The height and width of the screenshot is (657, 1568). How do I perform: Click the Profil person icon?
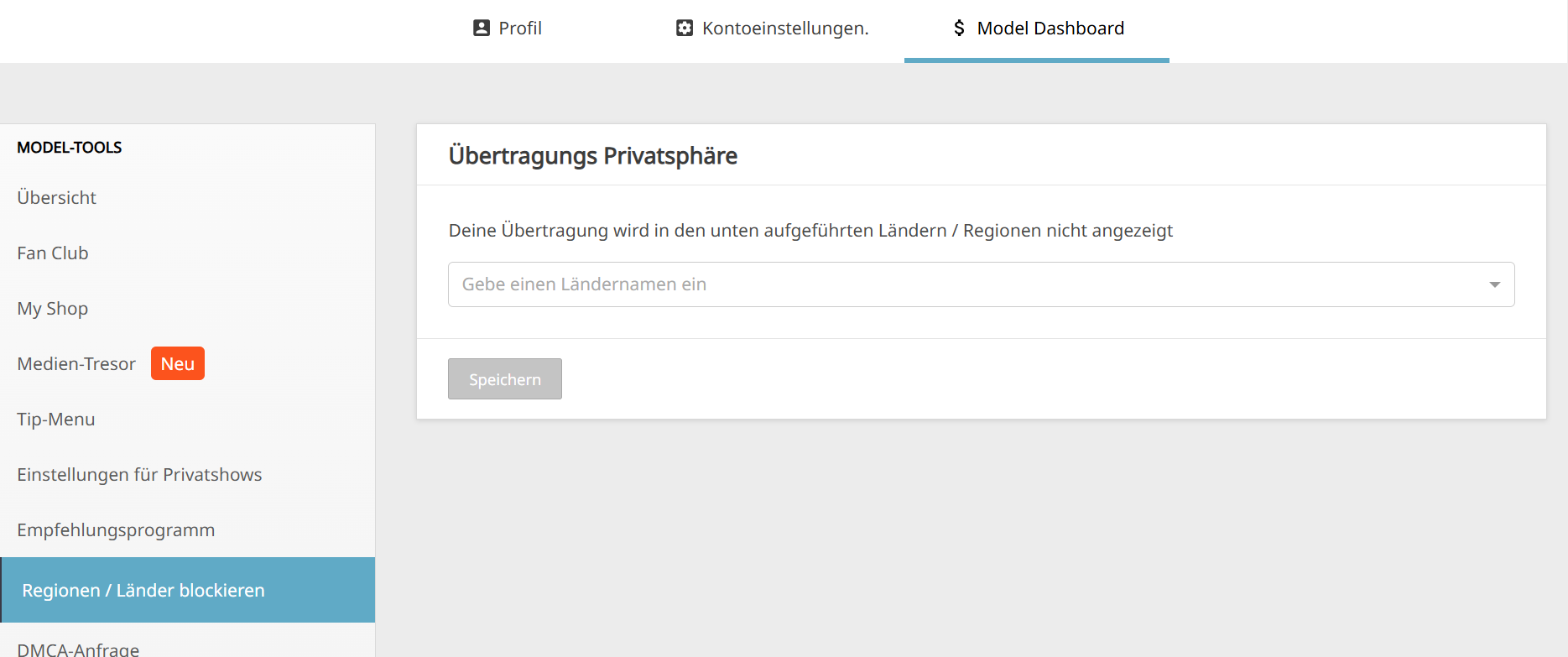pos(482,28)
